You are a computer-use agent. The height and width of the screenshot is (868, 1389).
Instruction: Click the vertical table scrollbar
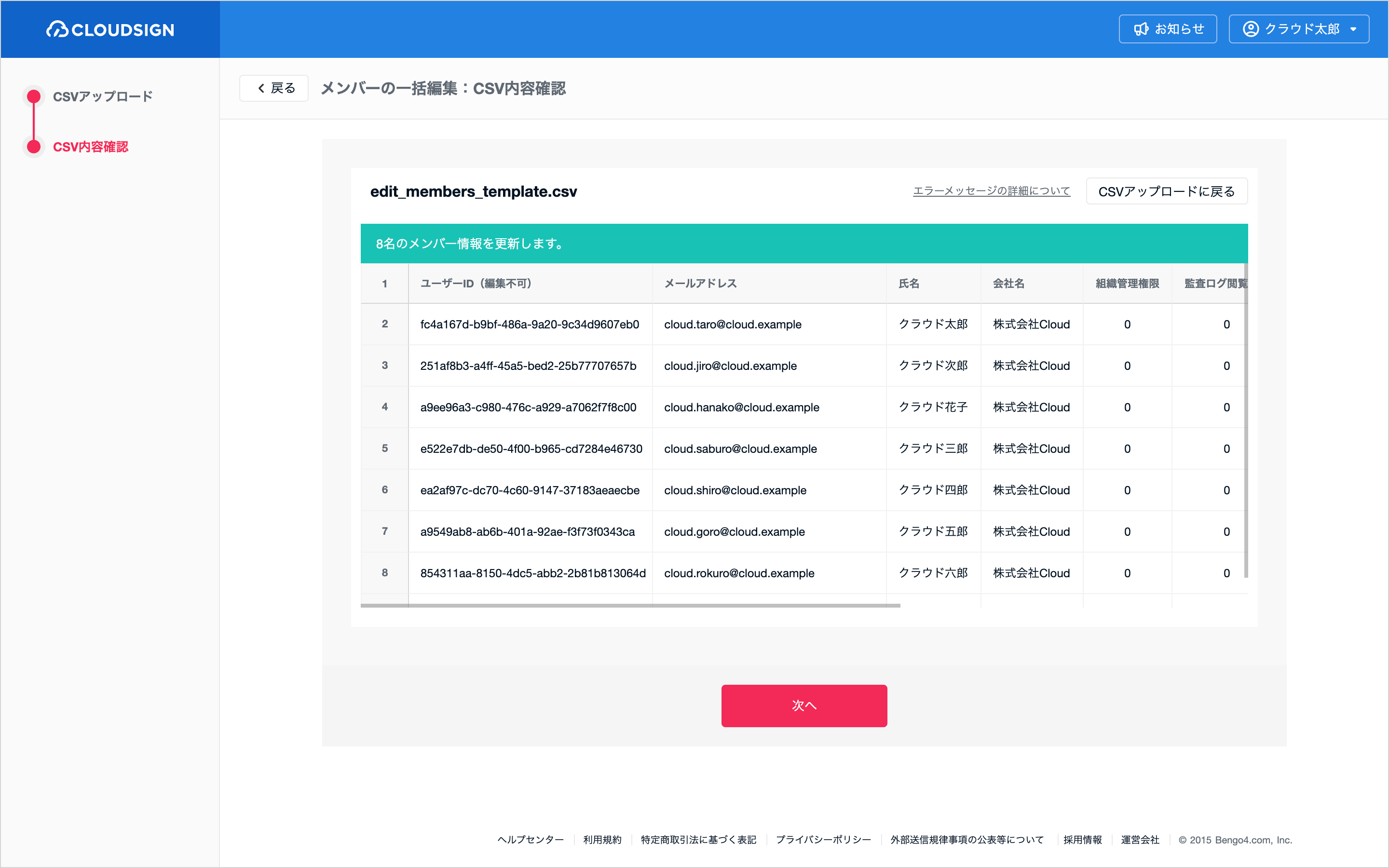[1246, 421]
